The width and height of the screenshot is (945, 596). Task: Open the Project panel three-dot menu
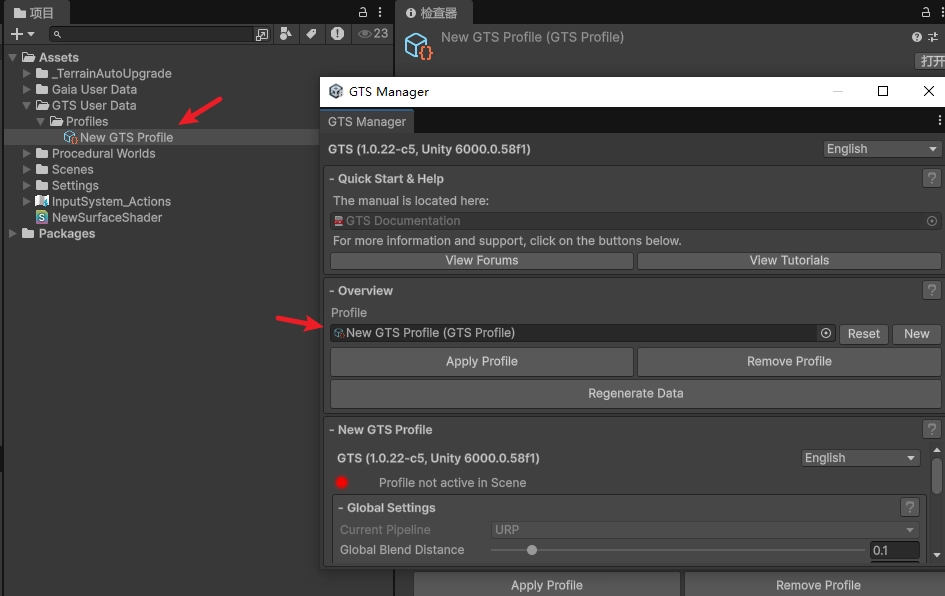380,12
